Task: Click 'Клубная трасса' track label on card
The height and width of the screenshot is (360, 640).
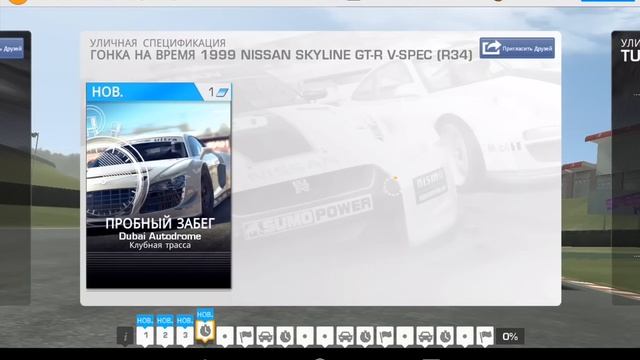Action: [x=160, y=245]
